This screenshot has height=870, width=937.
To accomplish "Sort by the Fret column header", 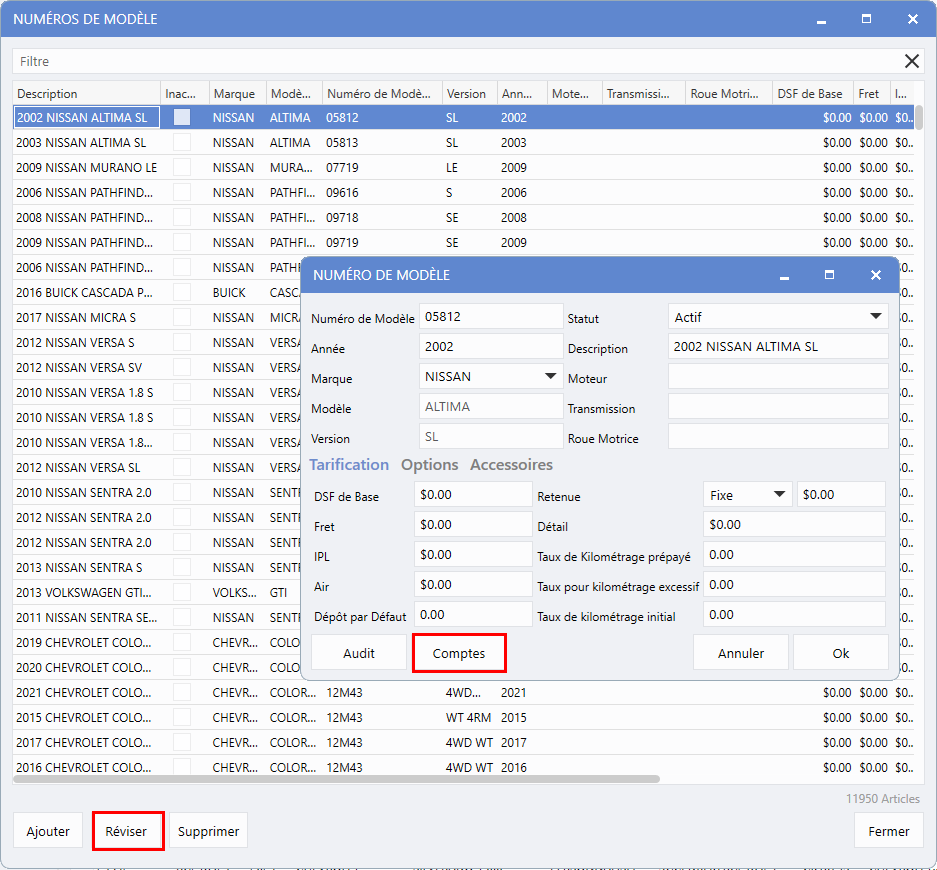I will pyautogui.click(x=871, y=93).
